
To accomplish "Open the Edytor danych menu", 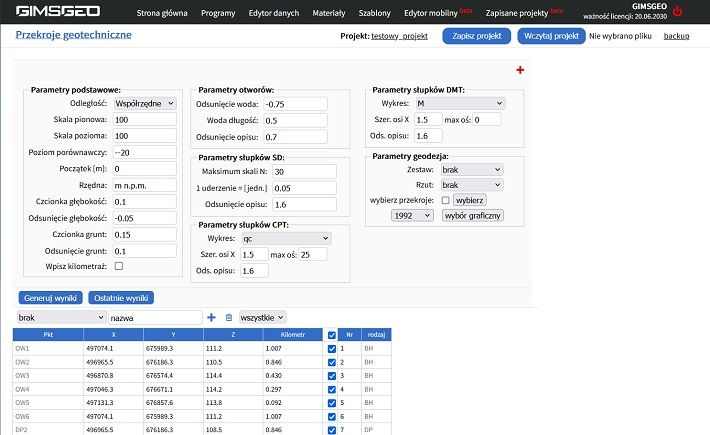I will (273, 13).
